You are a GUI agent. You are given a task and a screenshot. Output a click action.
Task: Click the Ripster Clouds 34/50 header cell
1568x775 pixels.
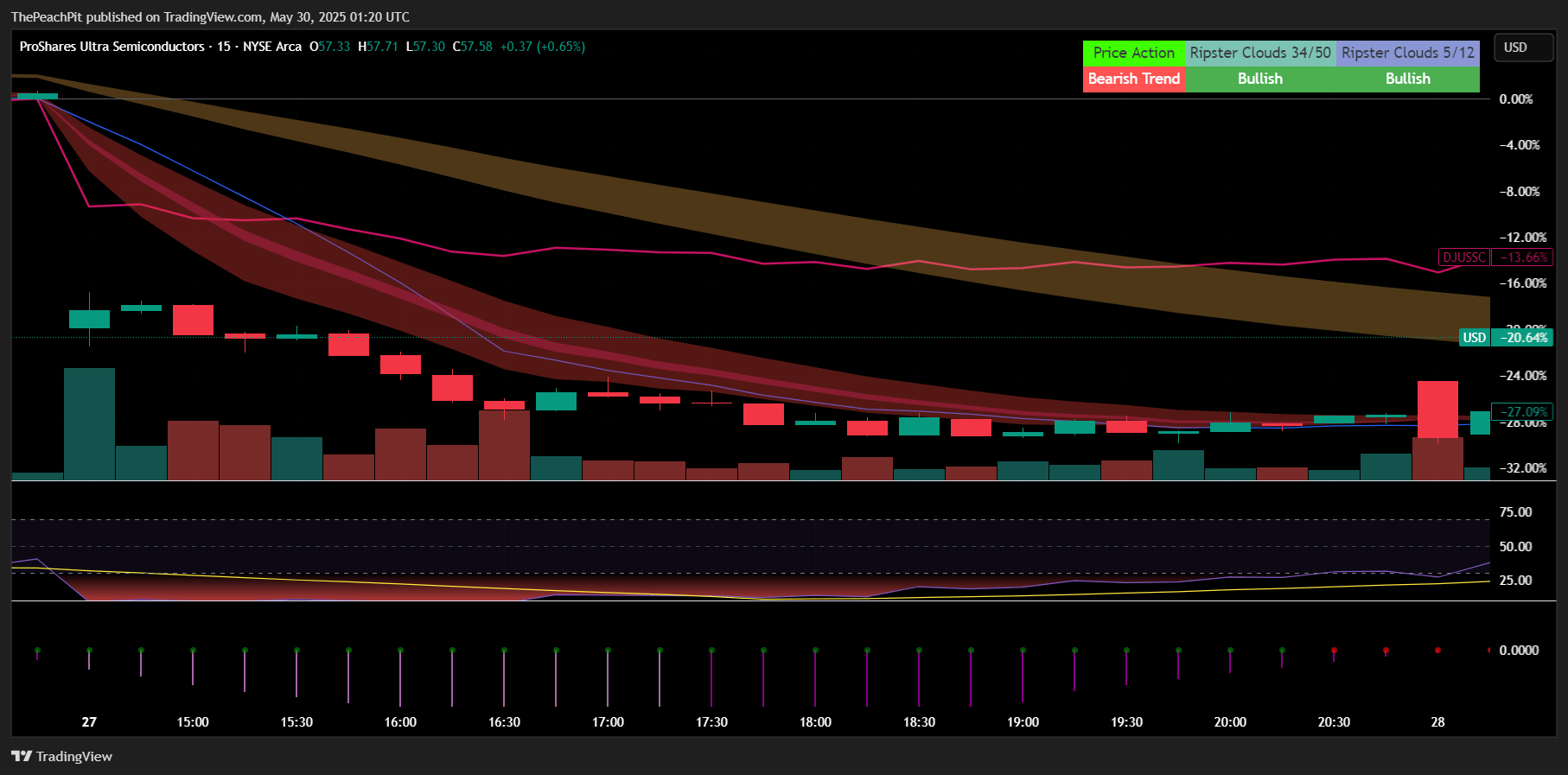(1260, 53)
